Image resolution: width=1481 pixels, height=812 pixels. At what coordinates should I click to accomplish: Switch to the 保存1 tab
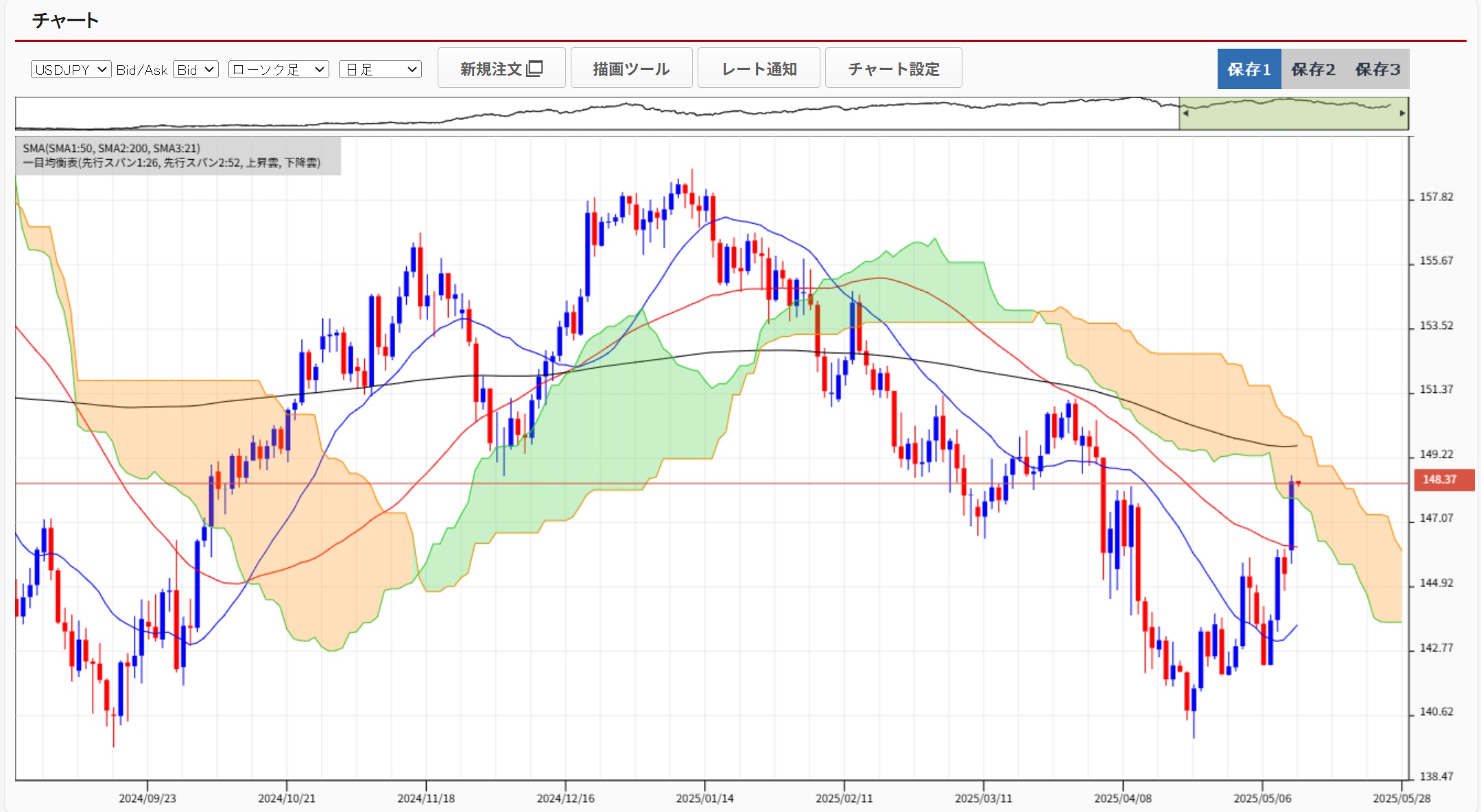tap(1248, 69)
